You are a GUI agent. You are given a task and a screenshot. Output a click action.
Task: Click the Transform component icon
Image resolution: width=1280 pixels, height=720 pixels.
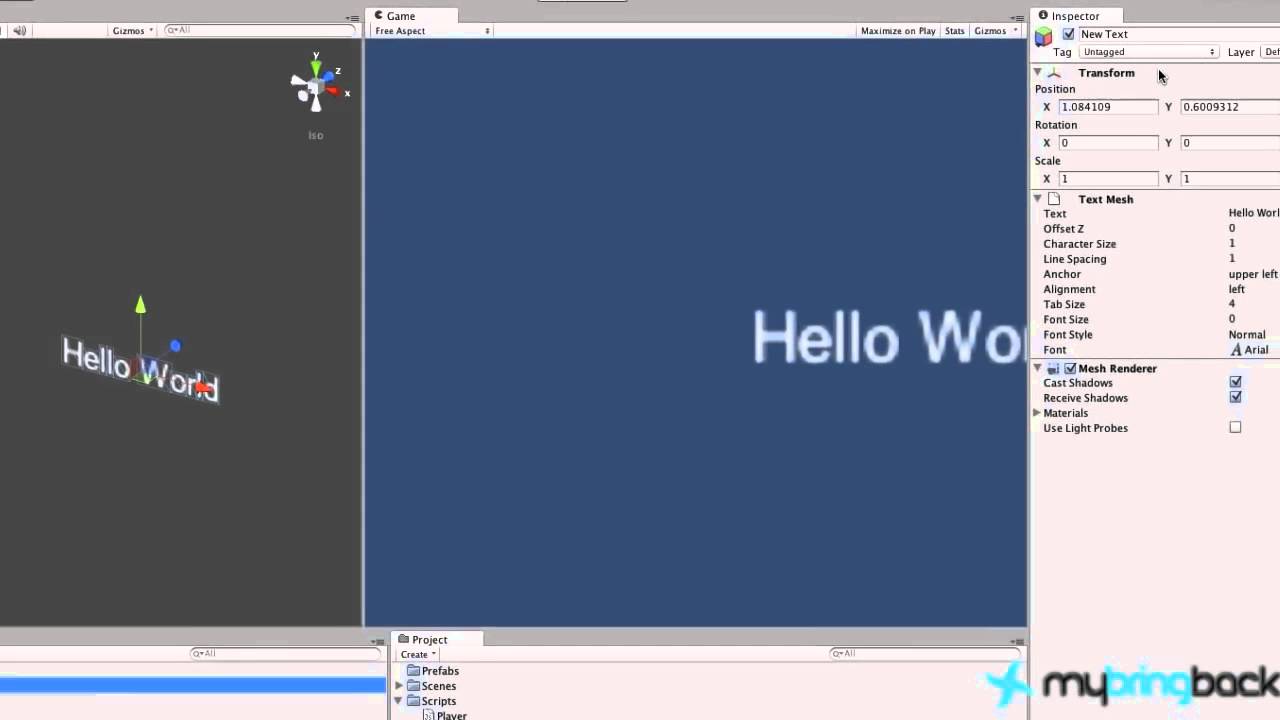click(x=1054, y=73)
